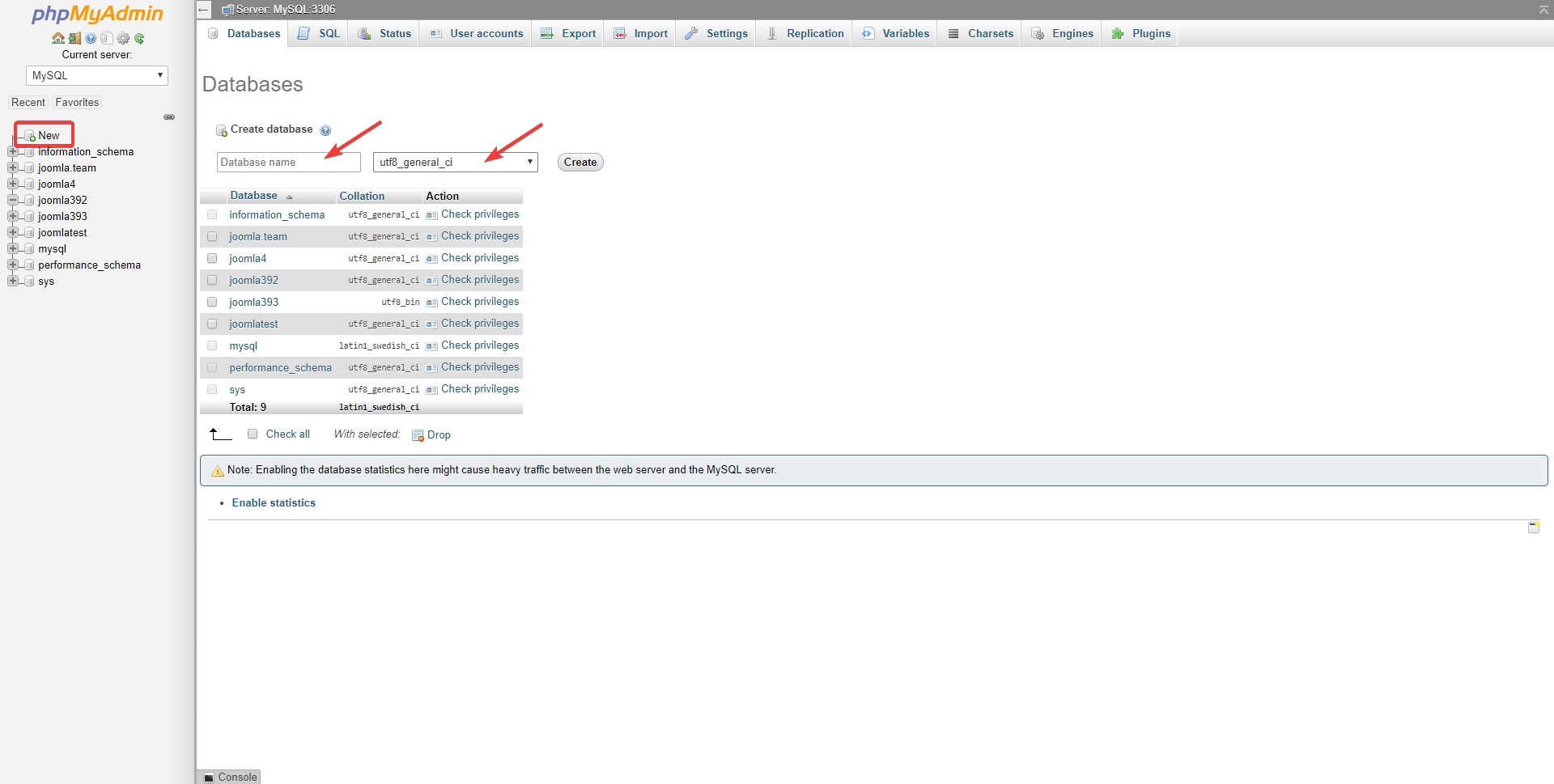Collapse the joomla392 tree node
Image resolution: width=1554 pixels, height=784 pixels.
coord(12,200)
